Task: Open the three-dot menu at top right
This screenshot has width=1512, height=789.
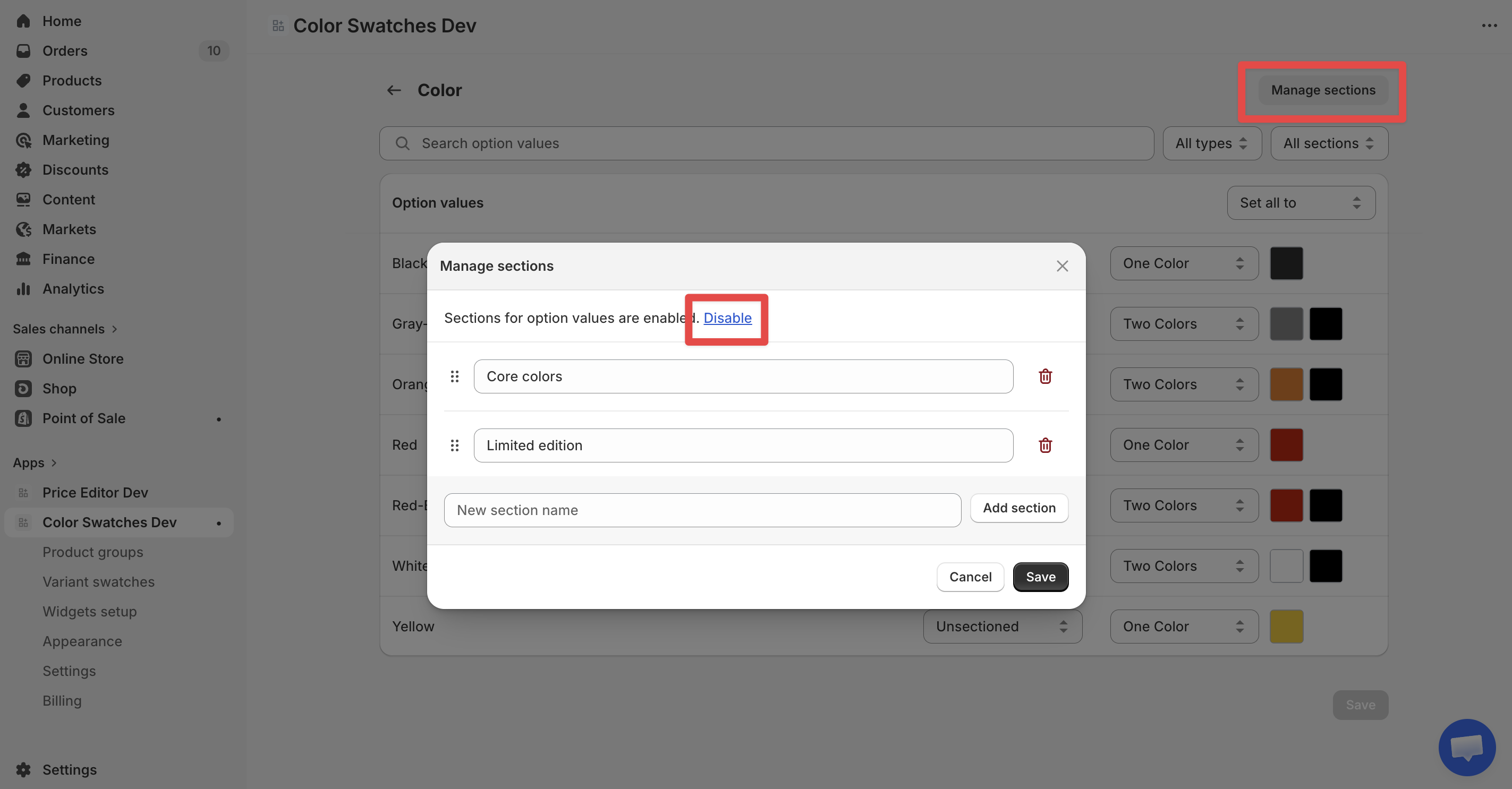Action: (1489, 26)
